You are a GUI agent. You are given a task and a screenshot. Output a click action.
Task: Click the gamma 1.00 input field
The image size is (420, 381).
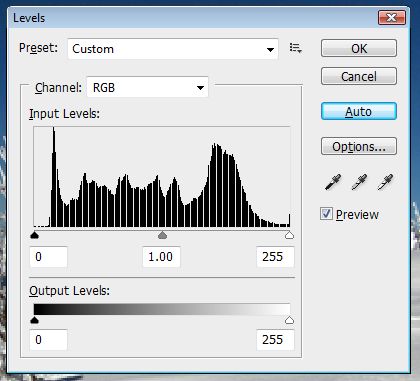[x=162, y=257]
